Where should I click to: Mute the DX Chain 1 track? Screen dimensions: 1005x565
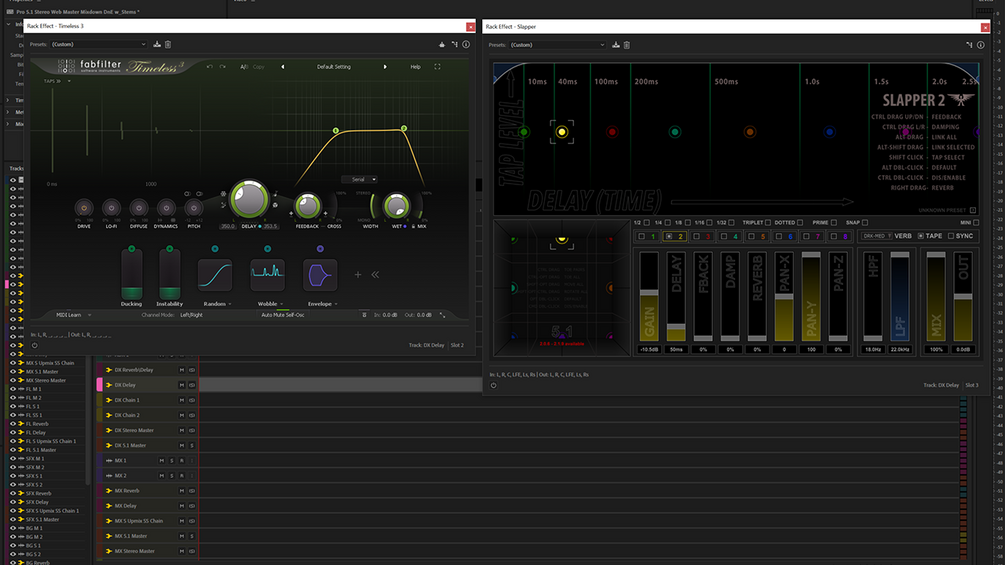[181, 400]
